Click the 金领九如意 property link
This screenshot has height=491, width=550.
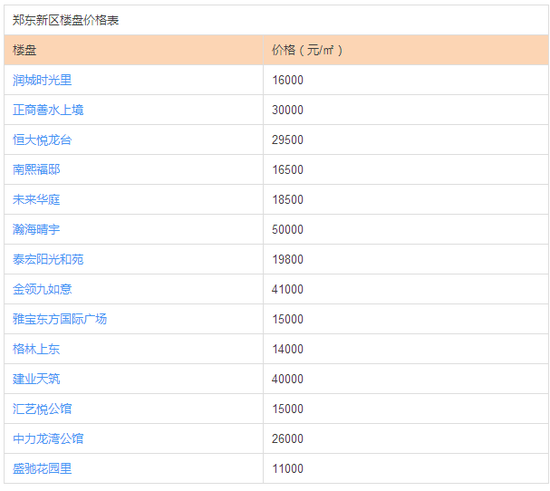click(42, 289)
